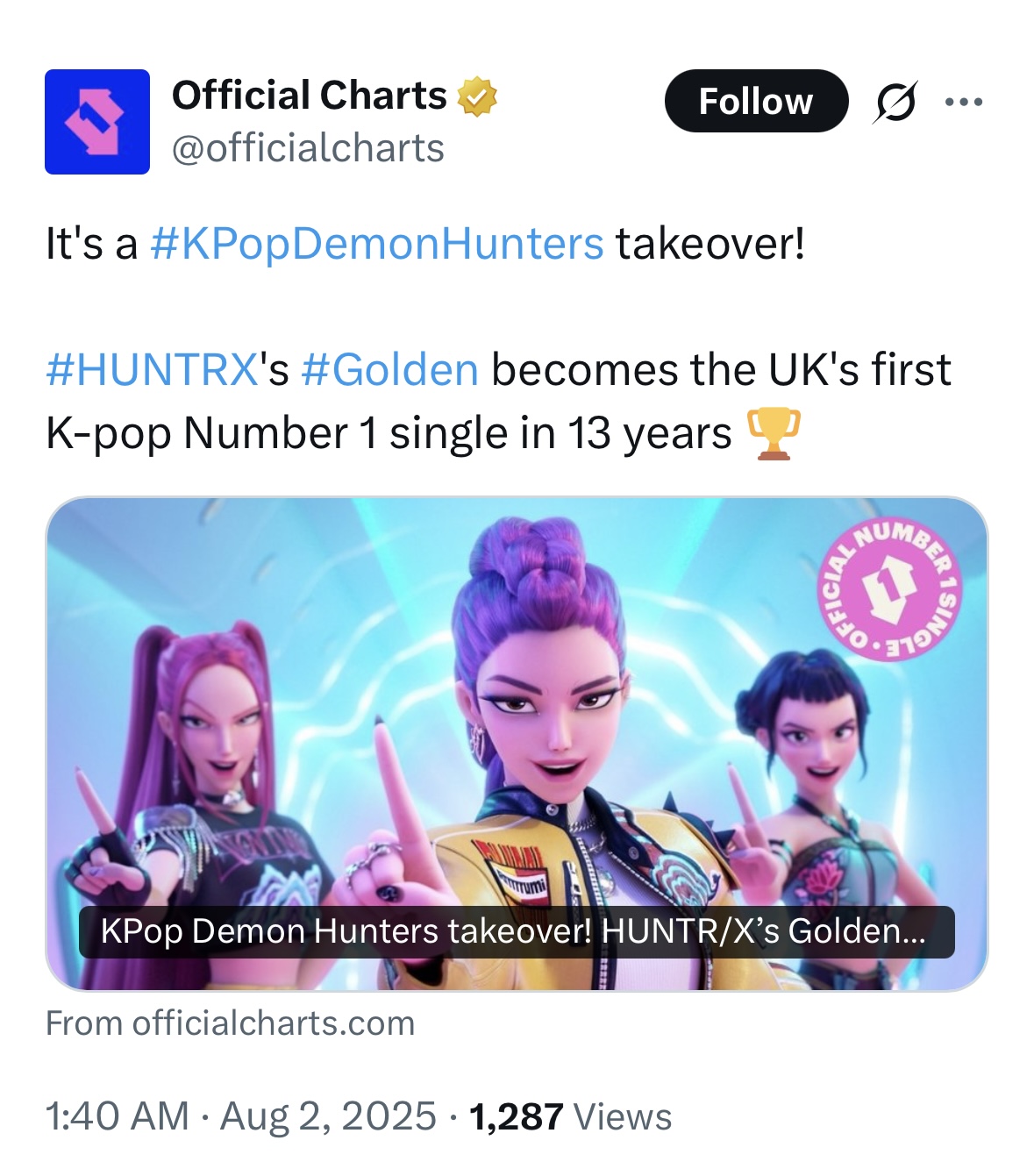Viewport: 1034px width, 1176px height.
Task: Click the trophy emoji in the post
Action: 773,434
